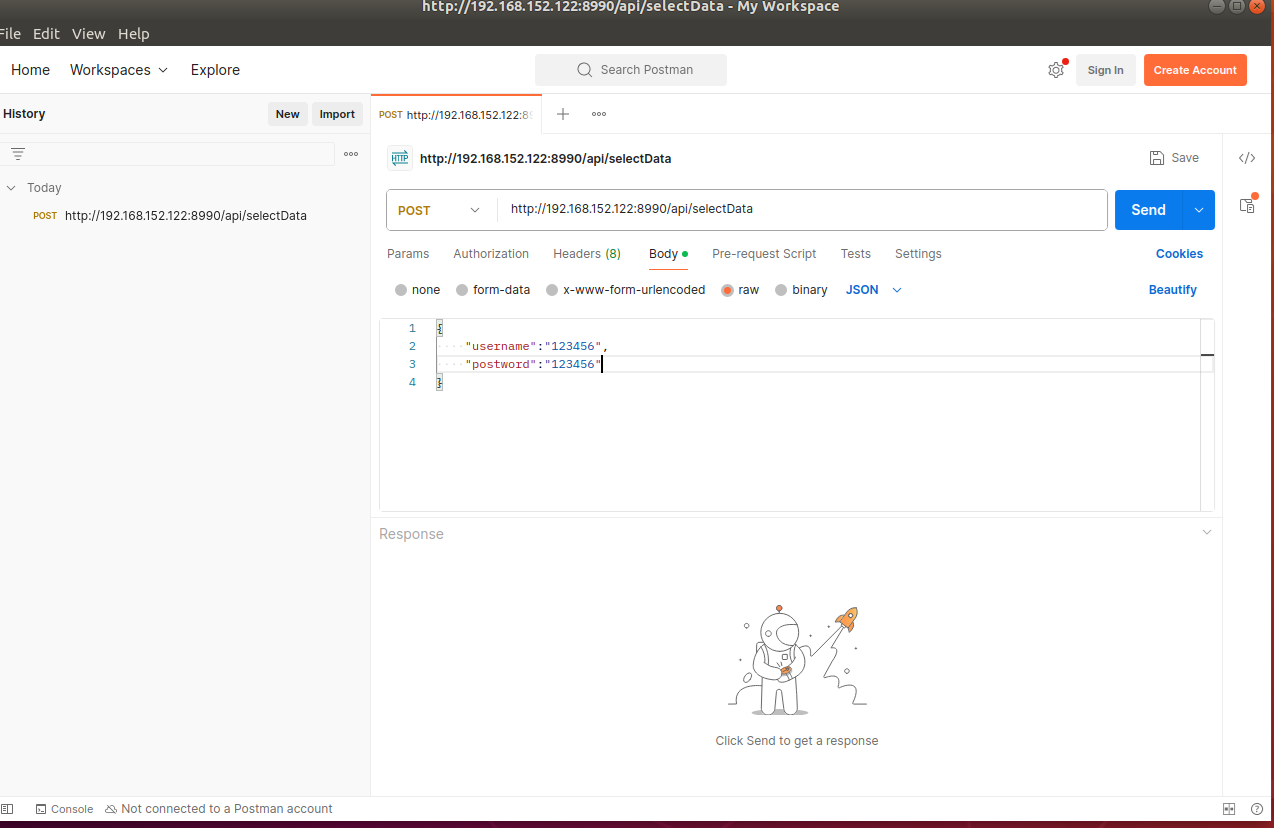Viewport: 1274px width, 828px height.
Task: Switch to the Headers (8) tab
Action: 587,254
